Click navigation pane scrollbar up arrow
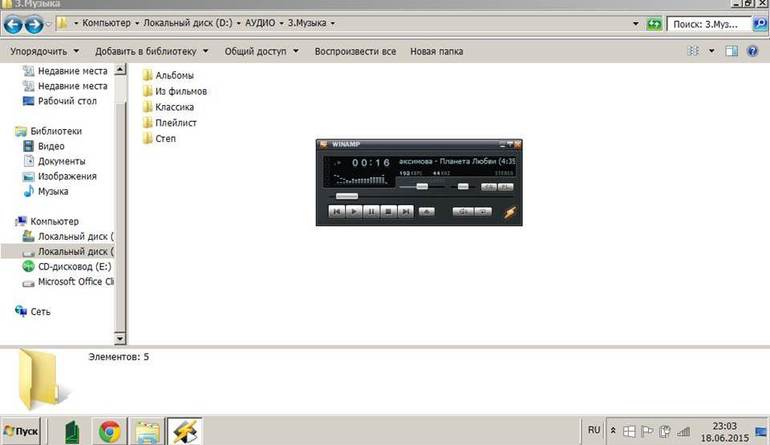The image size is (770, 445). point(120,69)
